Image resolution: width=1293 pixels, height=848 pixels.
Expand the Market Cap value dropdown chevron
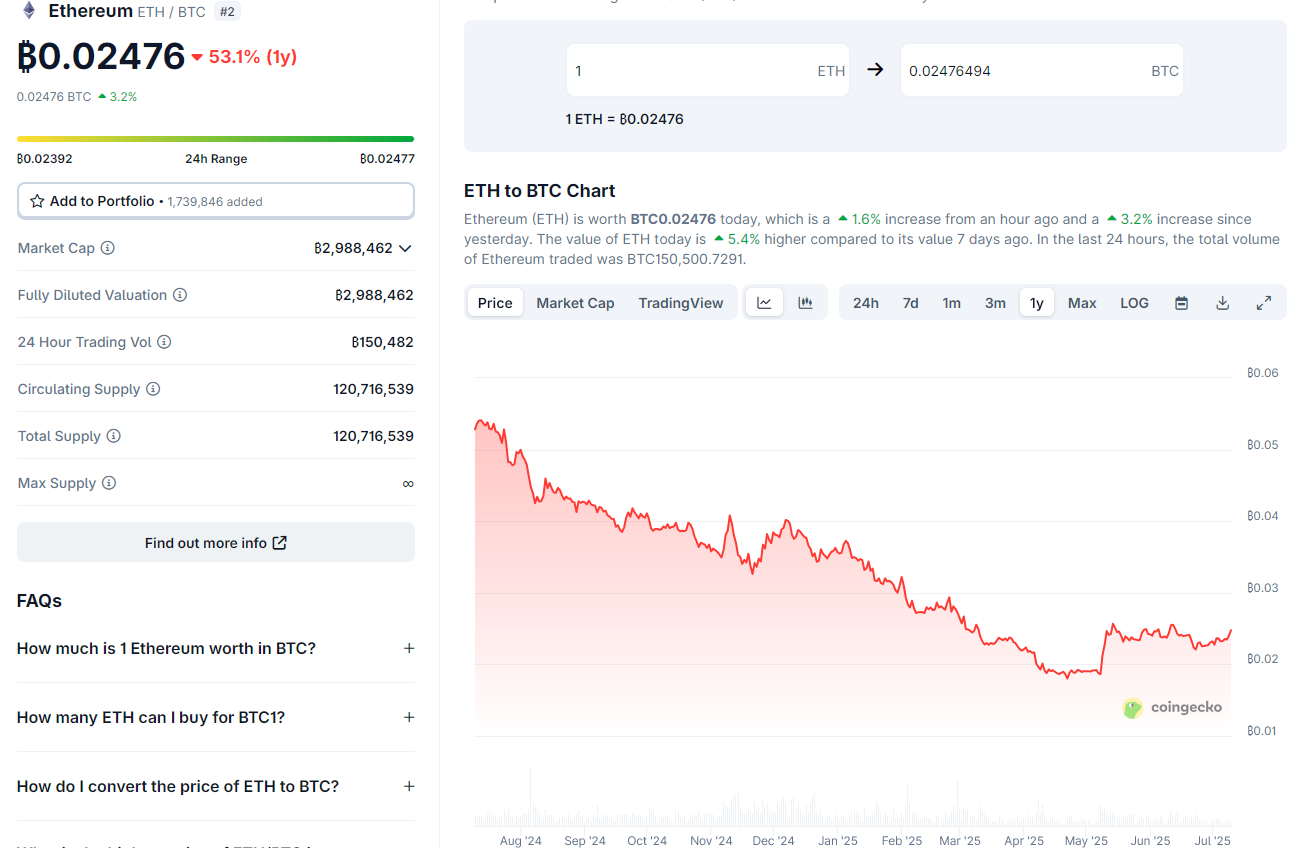pyautogui.click(x=405, y=248)
